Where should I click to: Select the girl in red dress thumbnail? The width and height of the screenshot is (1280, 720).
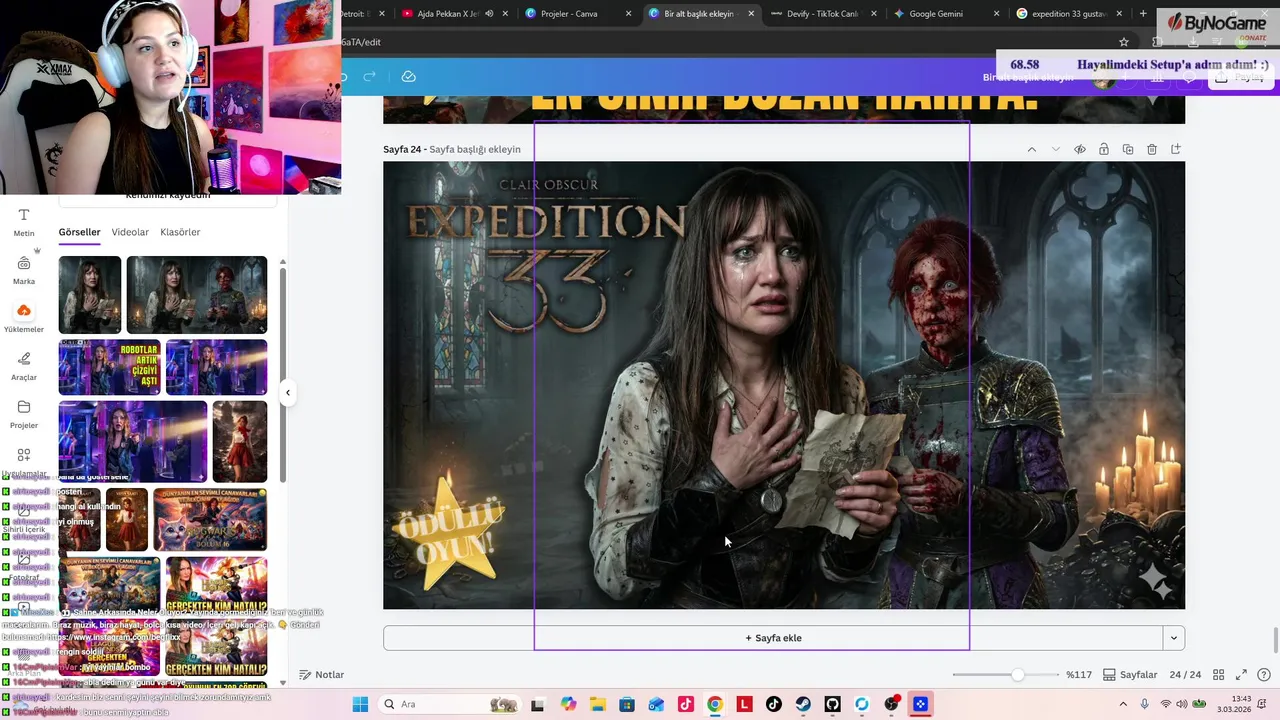240,441
